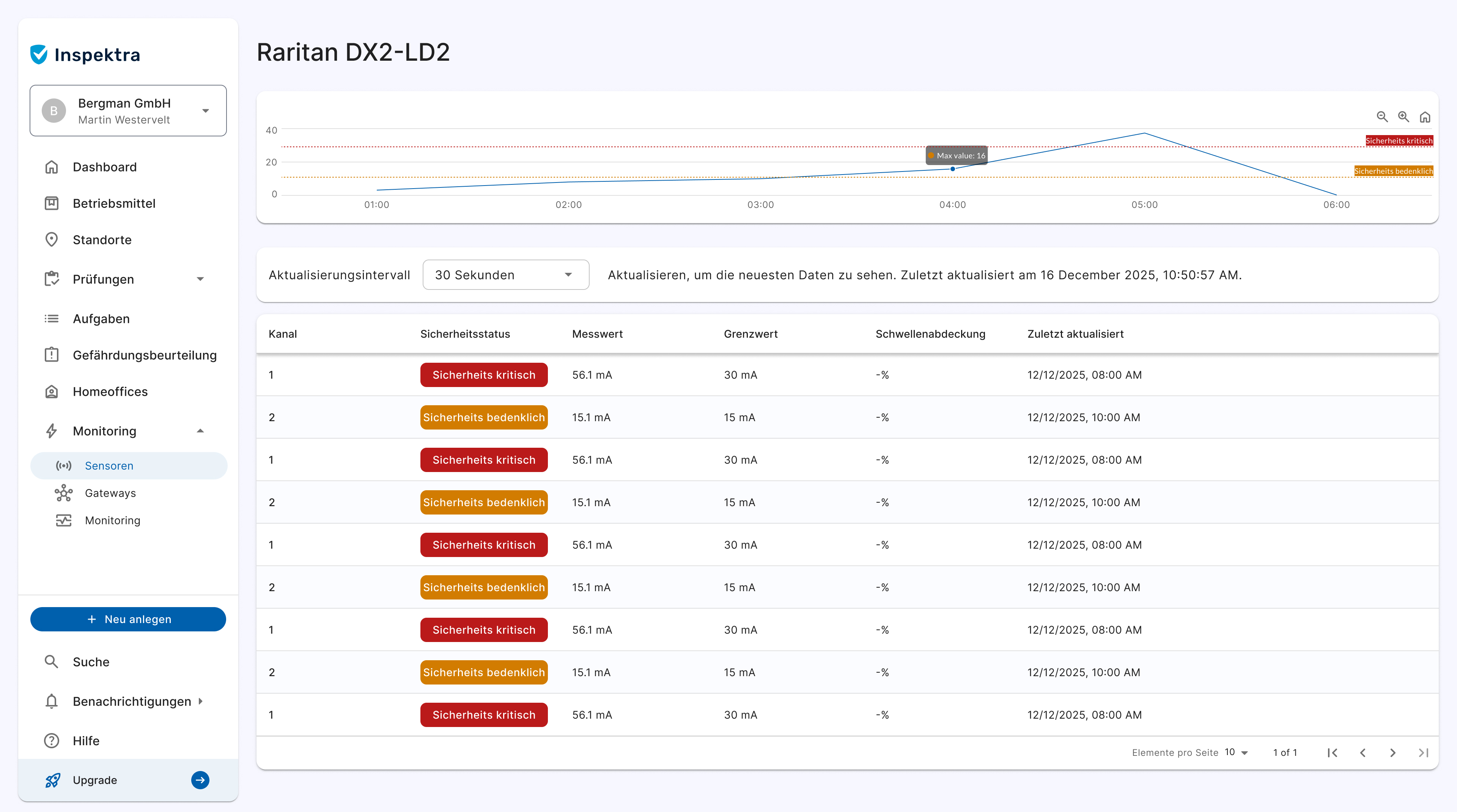Open Gateways under Monitoring
1457x812 pixels.
pyautogui.click(x=110, y=493)
